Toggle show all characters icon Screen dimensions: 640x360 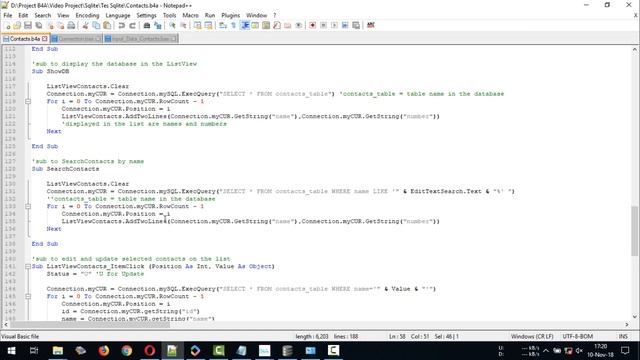coord(233,25)
